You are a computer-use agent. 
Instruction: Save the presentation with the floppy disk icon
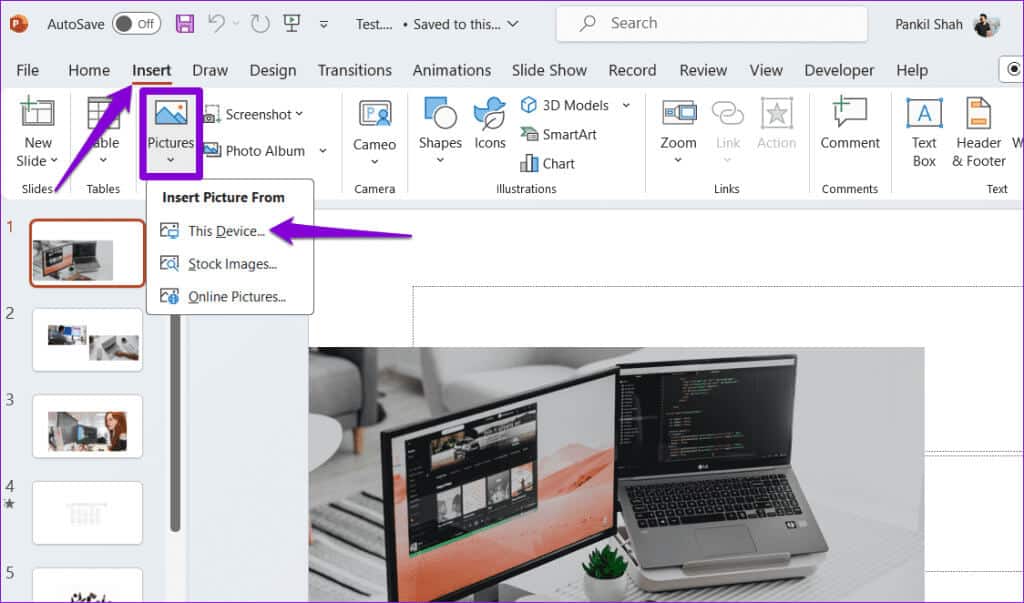tap(185, 24)
